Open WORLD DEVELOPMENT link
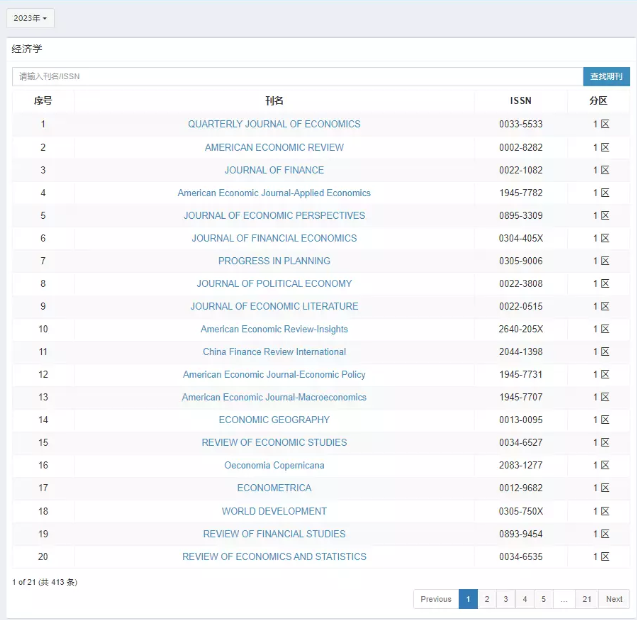The image size is (637, 620). click(x=274, y=511)
